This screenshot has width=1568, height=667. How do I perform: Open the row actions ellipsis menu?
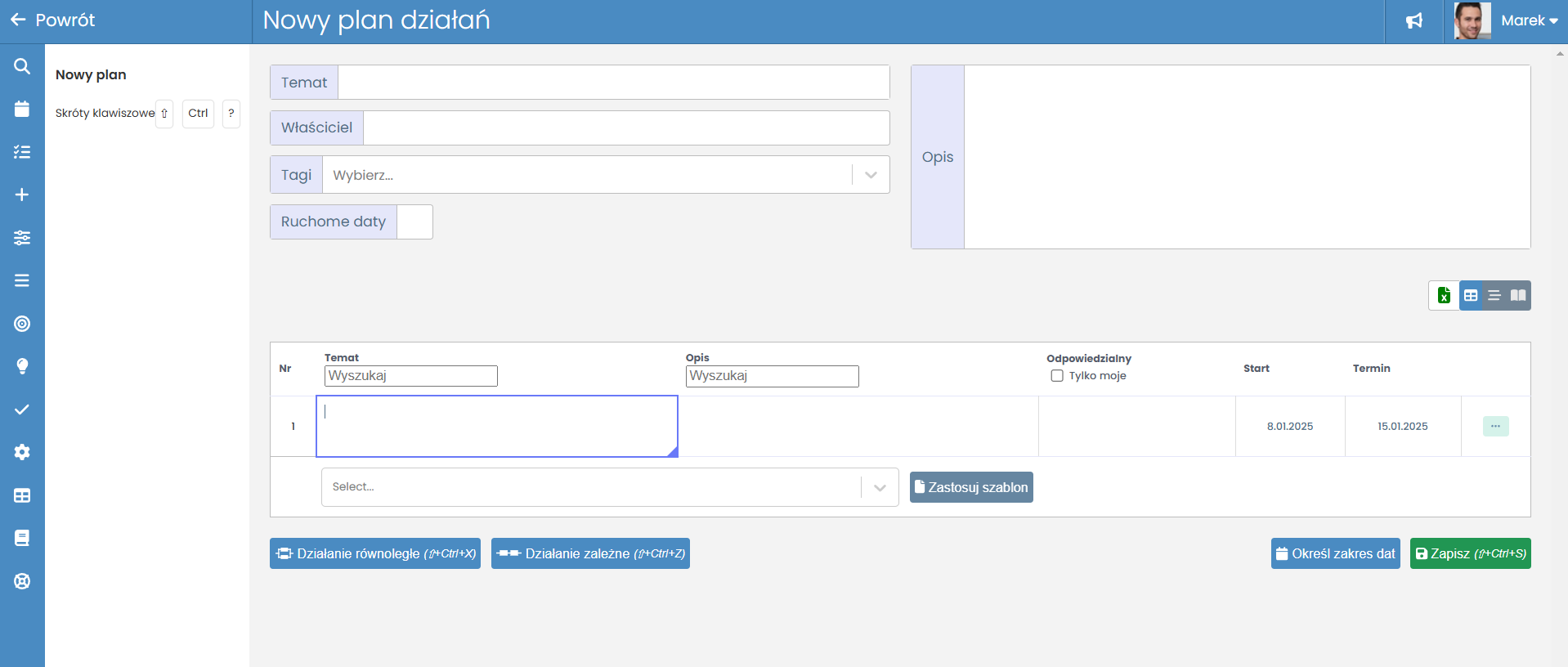(x=1495, y=427)
